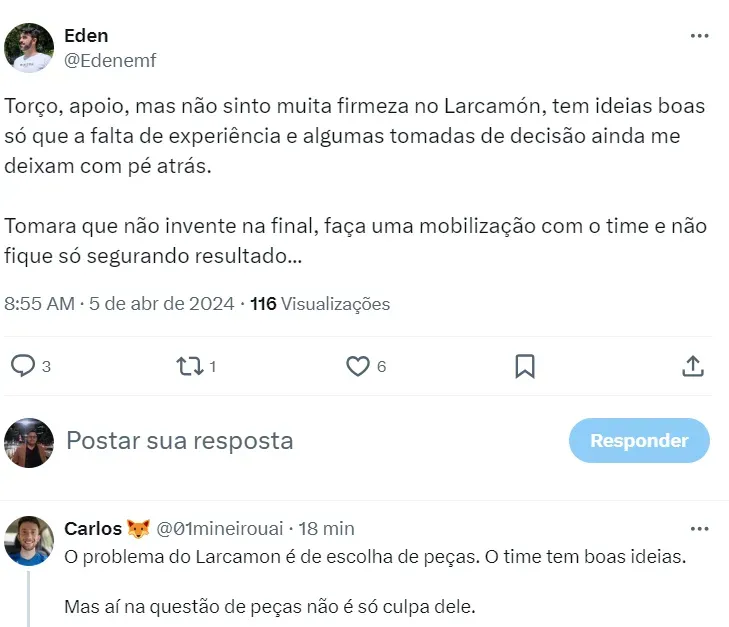Open more options on Carlos's reply
The height and width of the screenshot is (627, 729).
[700, 527]
